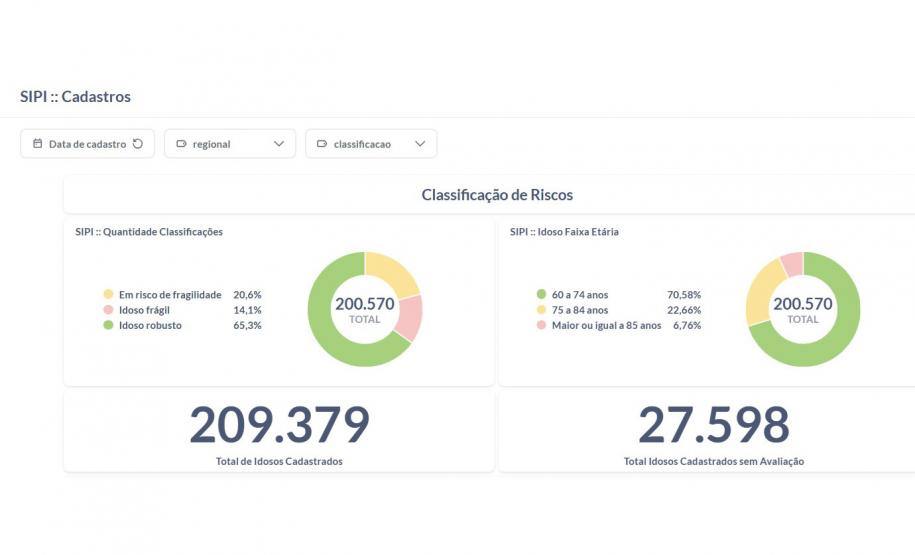Toggle the pink 'Idoso frágil' legend dot
This screenshot has width=915, height=555.
108,310
